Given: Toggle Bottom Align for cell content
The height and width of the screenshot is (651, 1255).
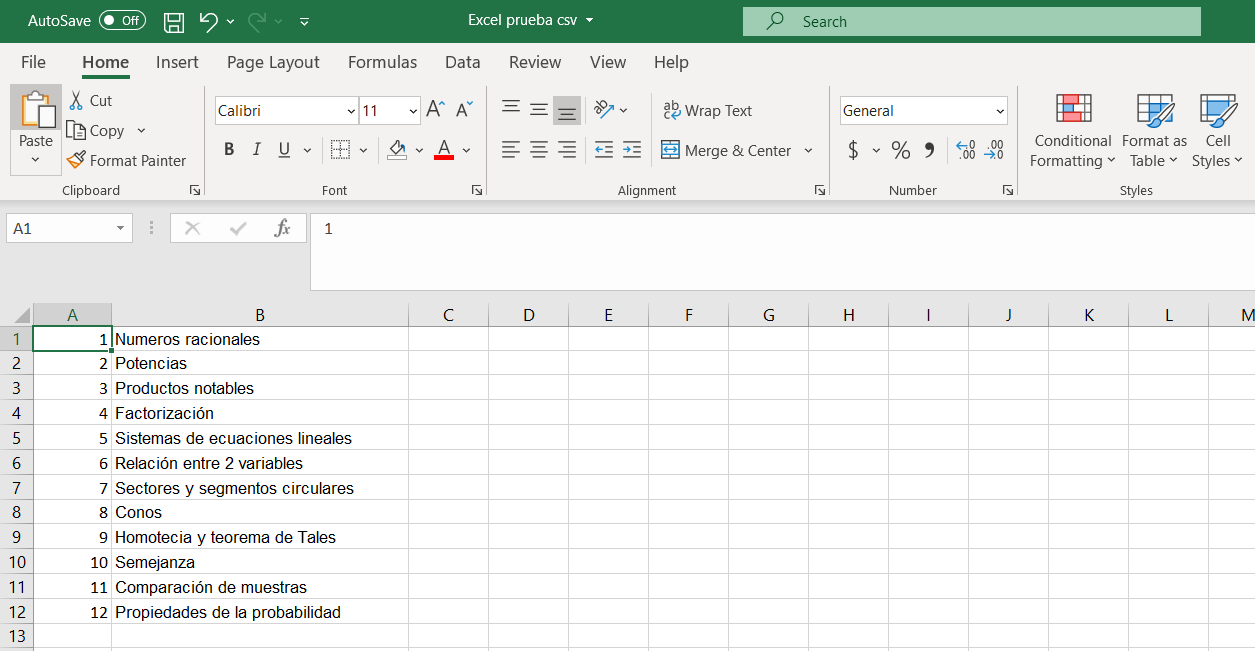Looking at the screenshot, I should pyautogui.click(x=567, y=110).
